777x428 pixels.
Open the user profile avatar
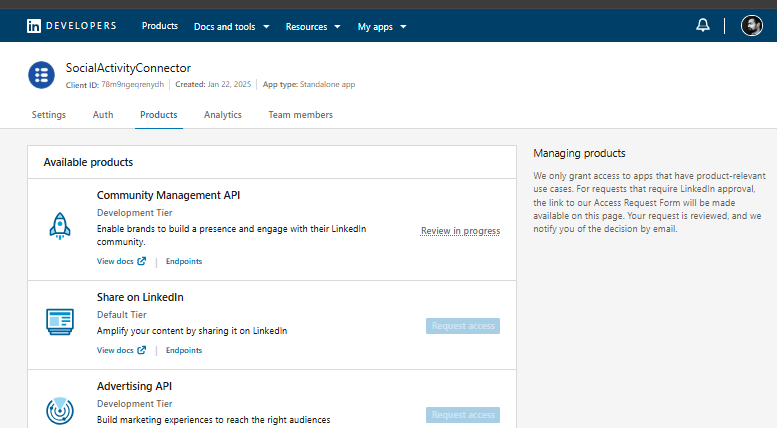point(751,26)
